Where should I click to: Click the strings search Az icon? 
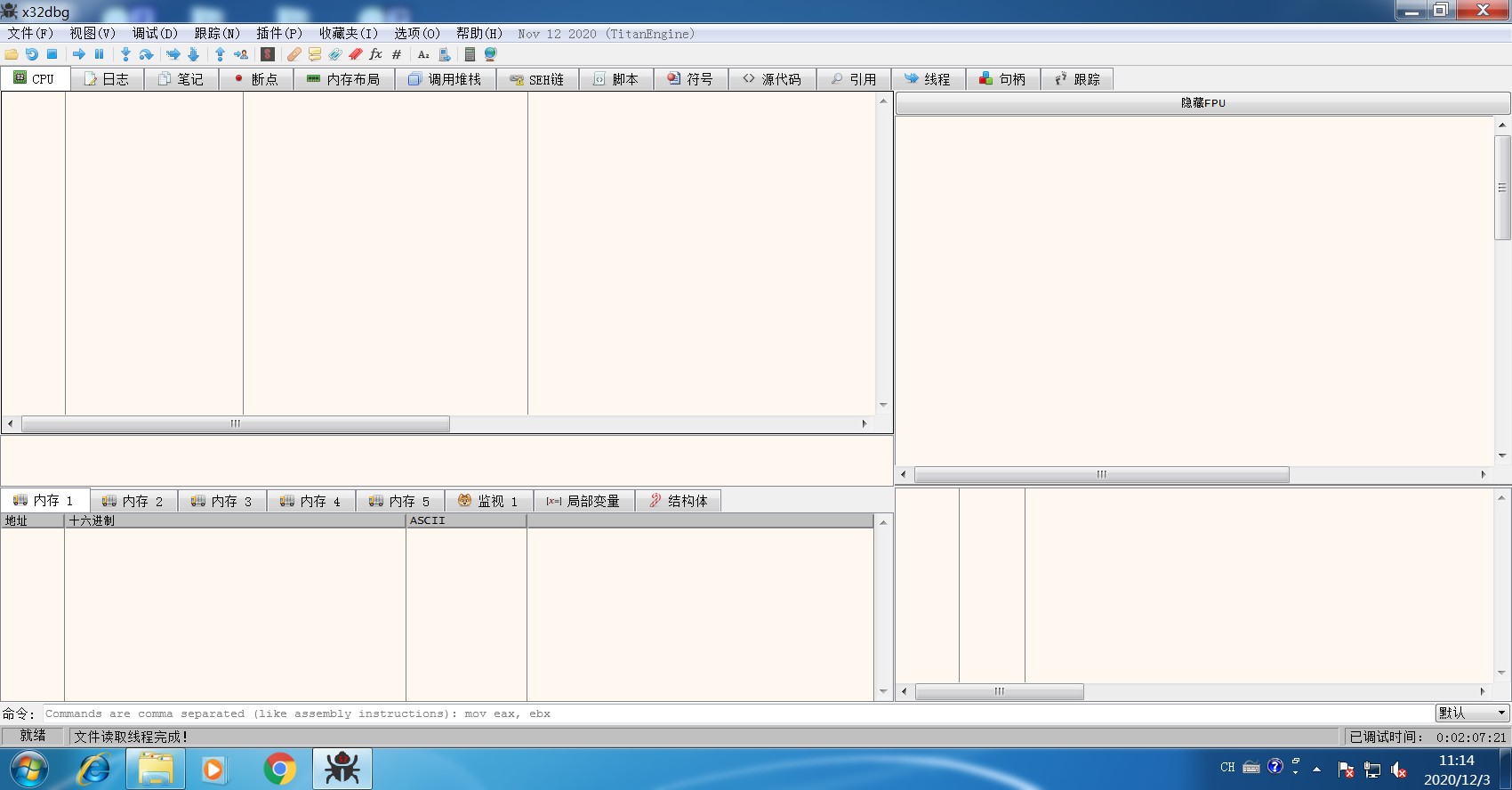(x=423, y=54)
